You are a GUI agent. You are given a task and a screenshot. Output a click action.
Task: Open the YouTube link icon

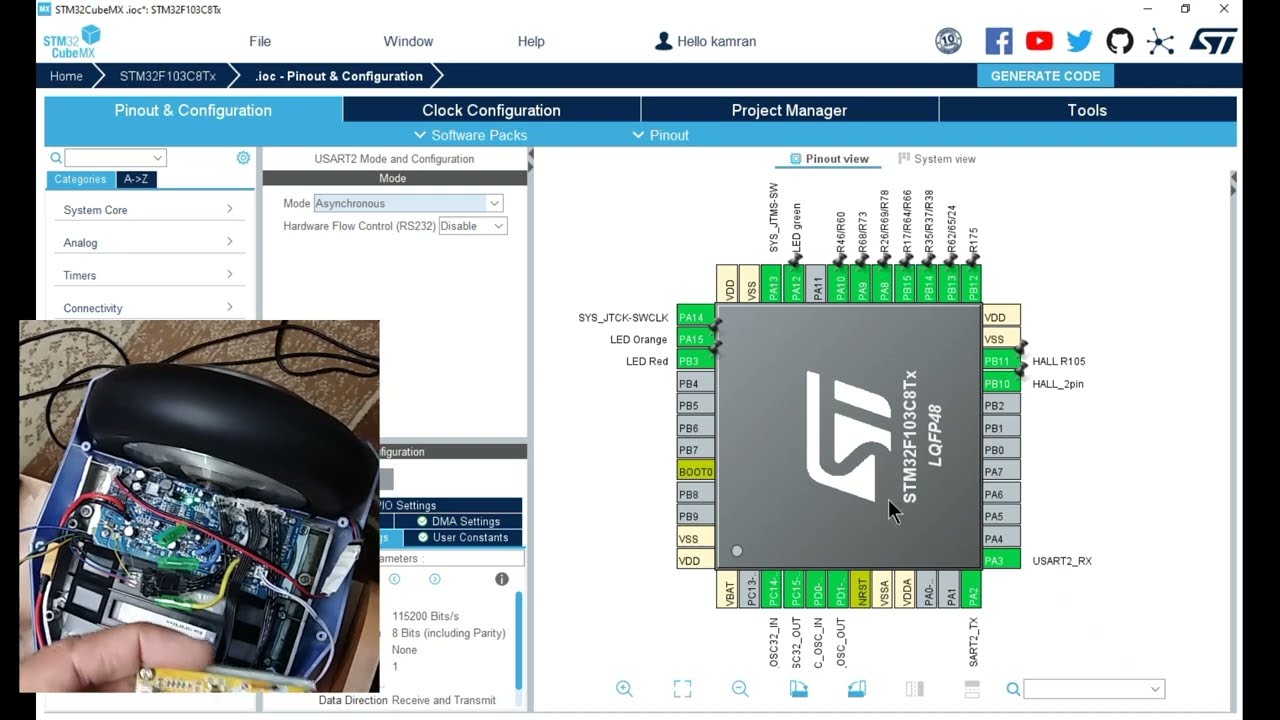coord(1039,41)
